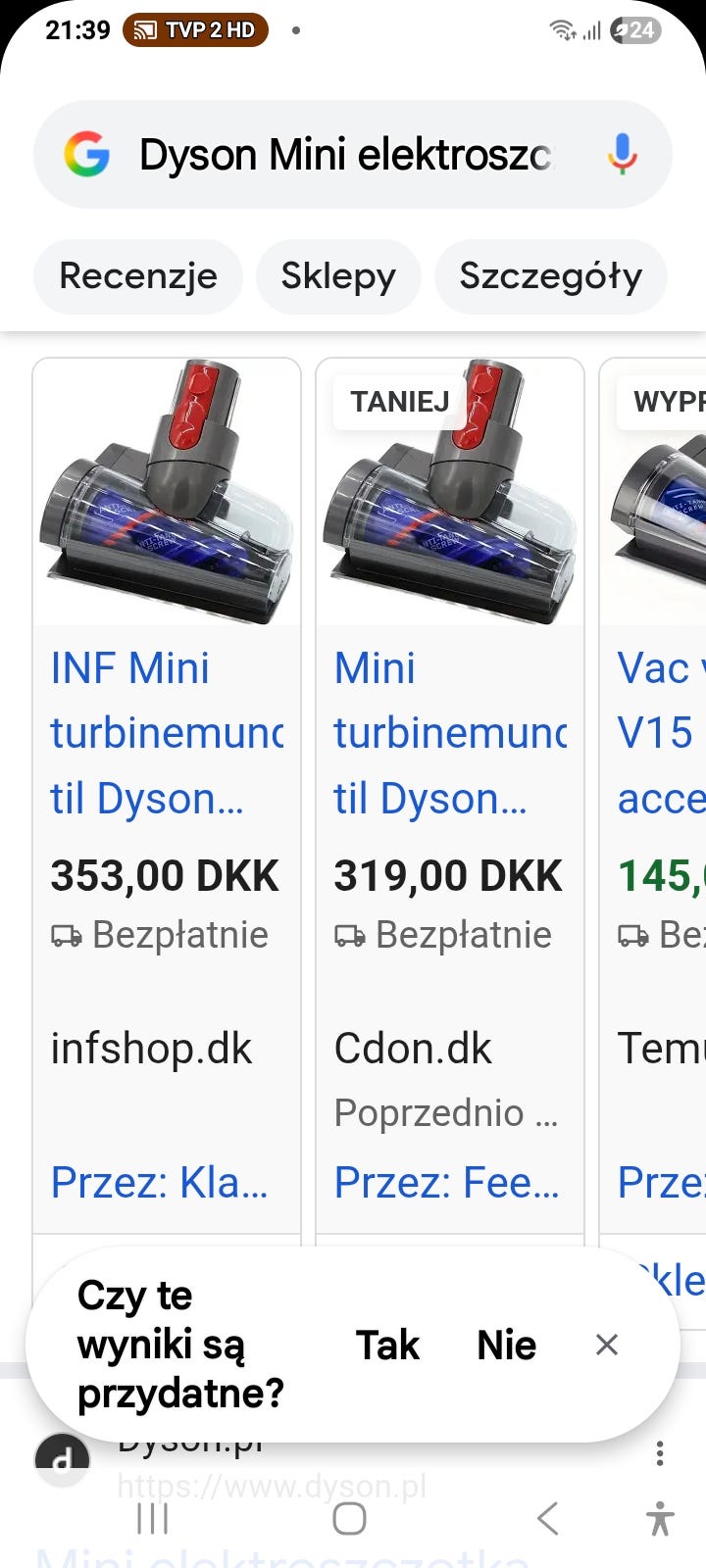706x1568 pixels.
Task: Tap the Google logo icon
Action: (86, 155)
